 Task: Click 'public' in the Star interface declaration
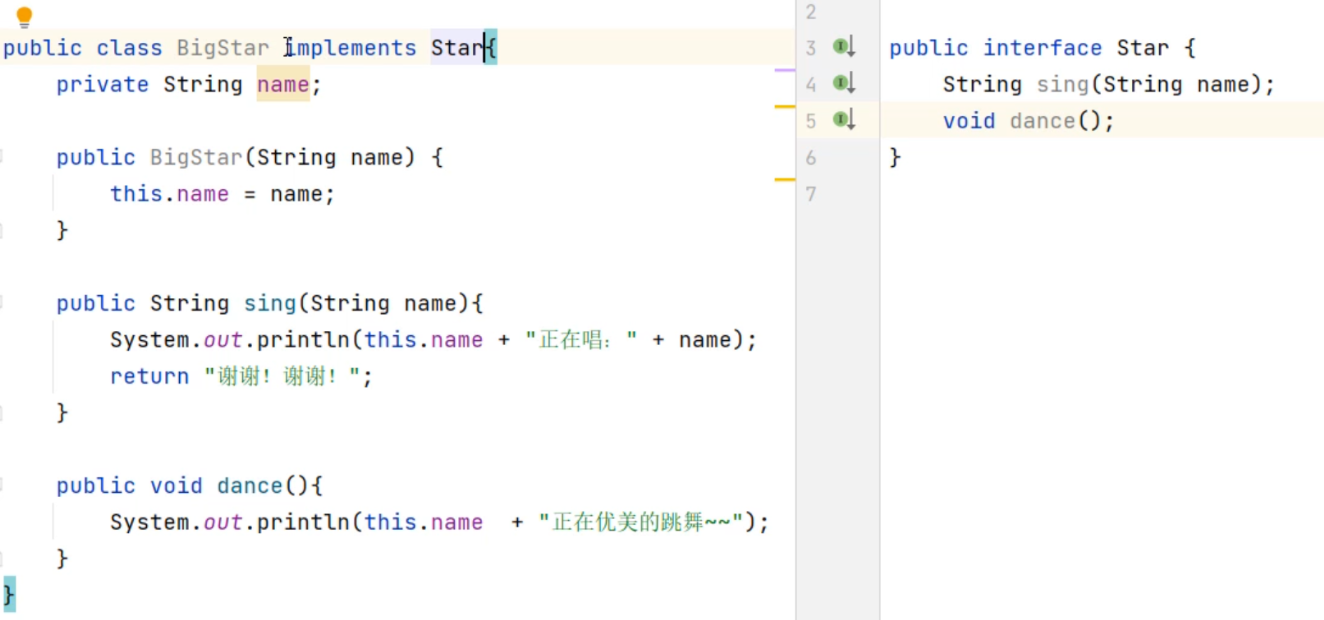click(929, 48)
